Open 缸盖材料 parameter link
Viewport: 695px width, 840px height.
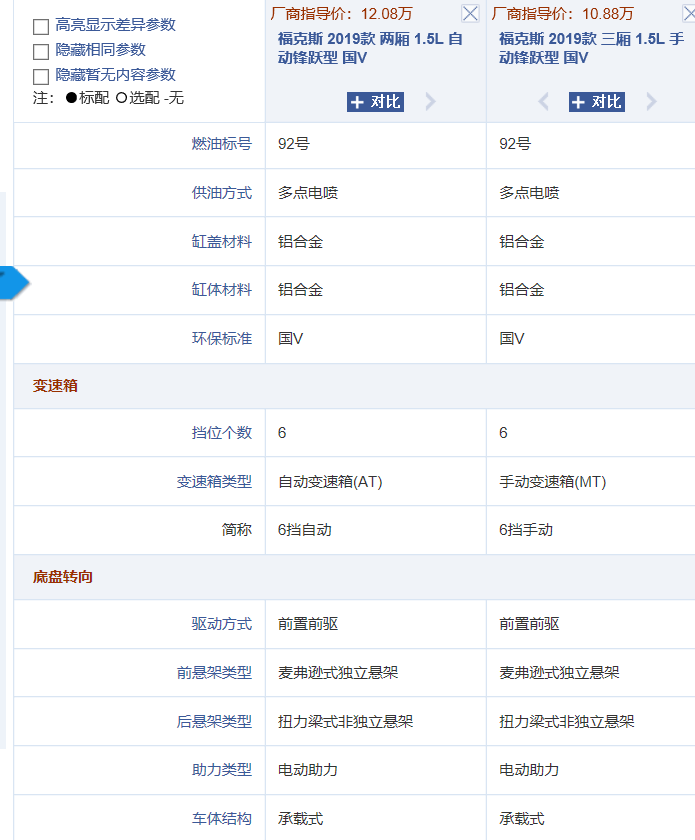pyautogui.click(x=222, y=241)
